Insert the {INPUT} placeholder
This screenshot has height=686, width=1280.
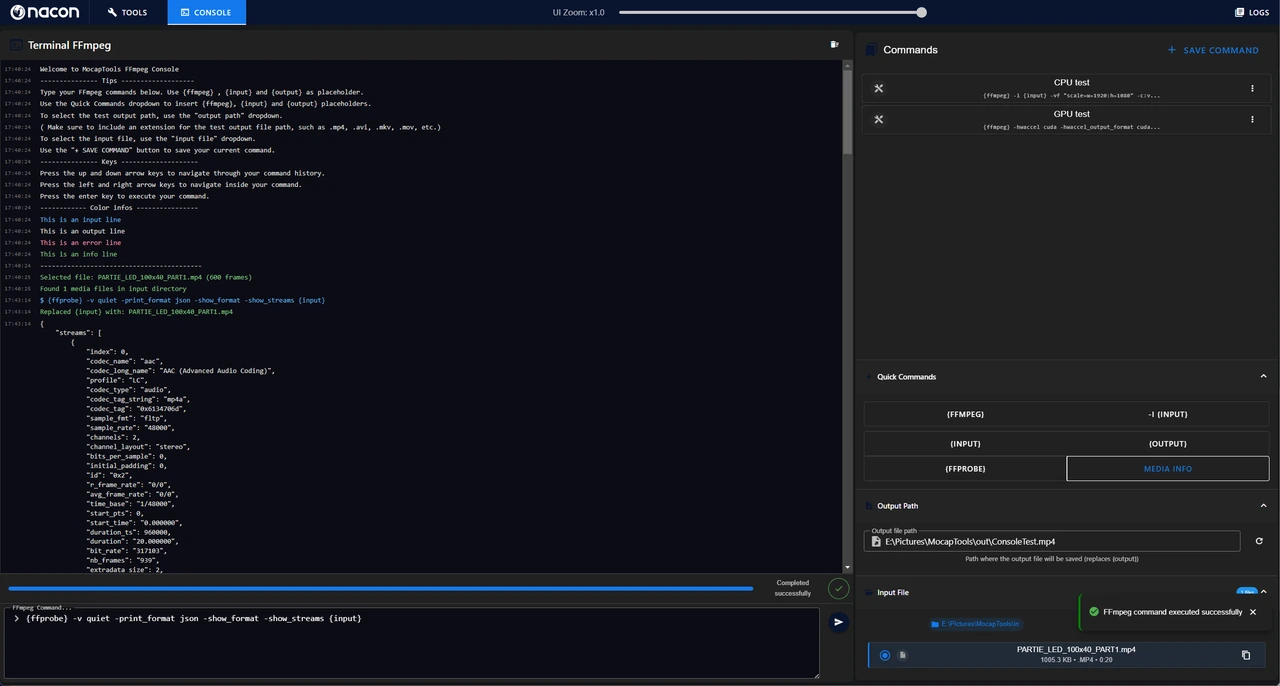click(965, 443)
